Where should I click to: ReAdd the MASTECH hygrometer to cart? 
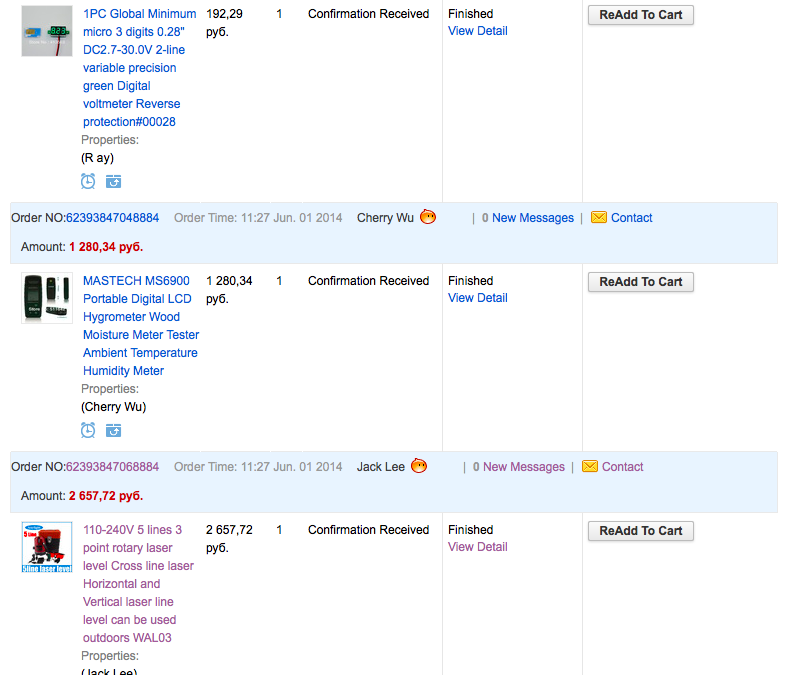640,282
